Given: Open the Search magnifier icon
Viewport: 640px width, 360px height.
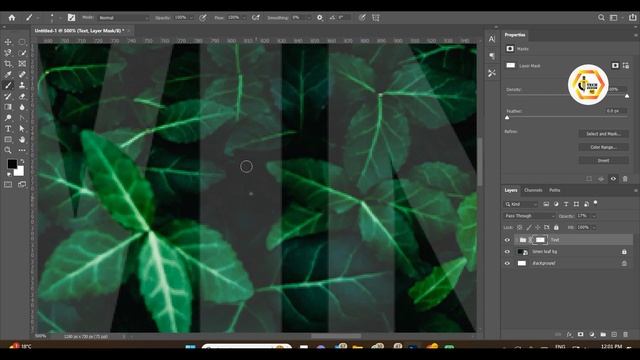Looking at the screenshot, I should 601,18.
